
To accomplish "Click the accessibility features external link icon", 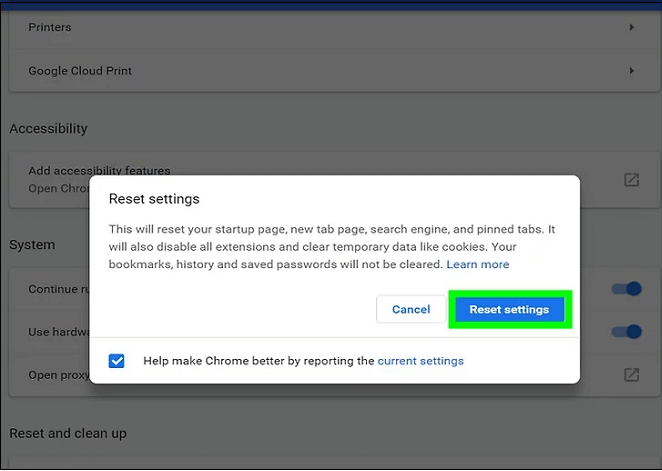I will (632, 180).
